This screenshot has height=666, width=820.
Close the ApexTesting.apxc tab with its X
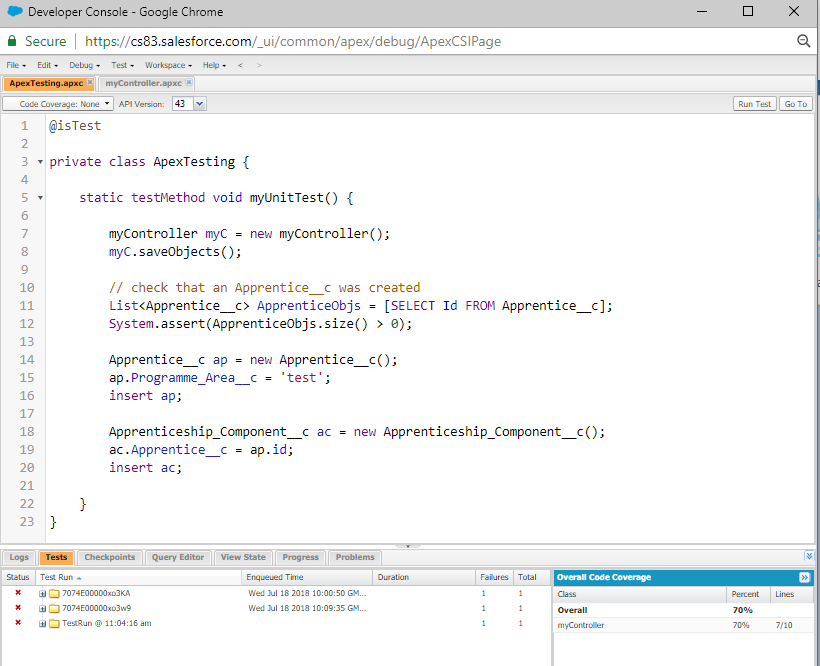pos(90,83)
